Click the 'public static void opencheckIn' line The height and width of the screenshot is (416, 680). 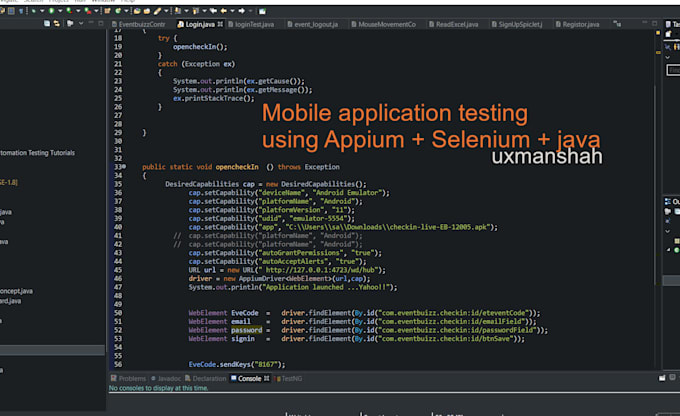241,167
